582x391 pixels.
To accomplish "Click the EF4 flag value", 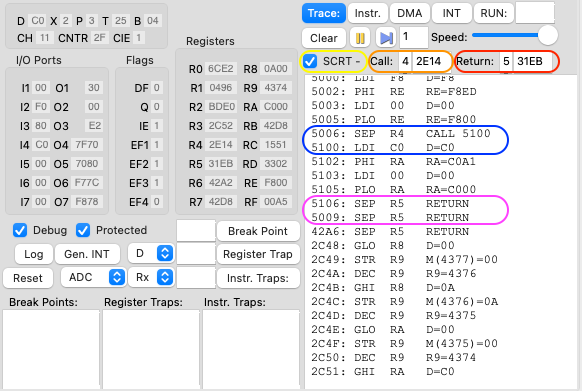I will 157,202.
